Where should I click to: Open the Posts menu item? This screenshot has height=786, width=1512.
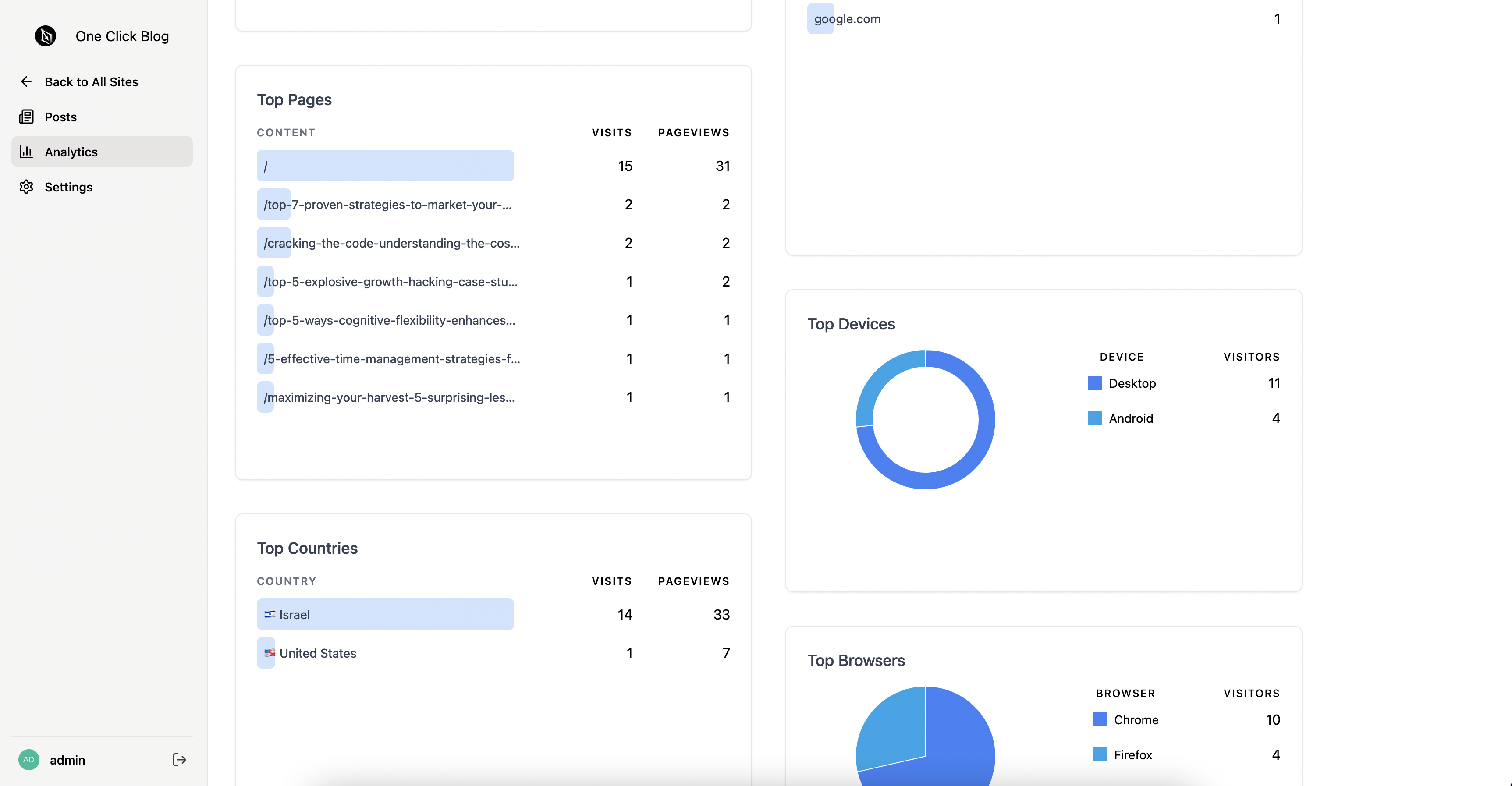[x=60, y=117]
